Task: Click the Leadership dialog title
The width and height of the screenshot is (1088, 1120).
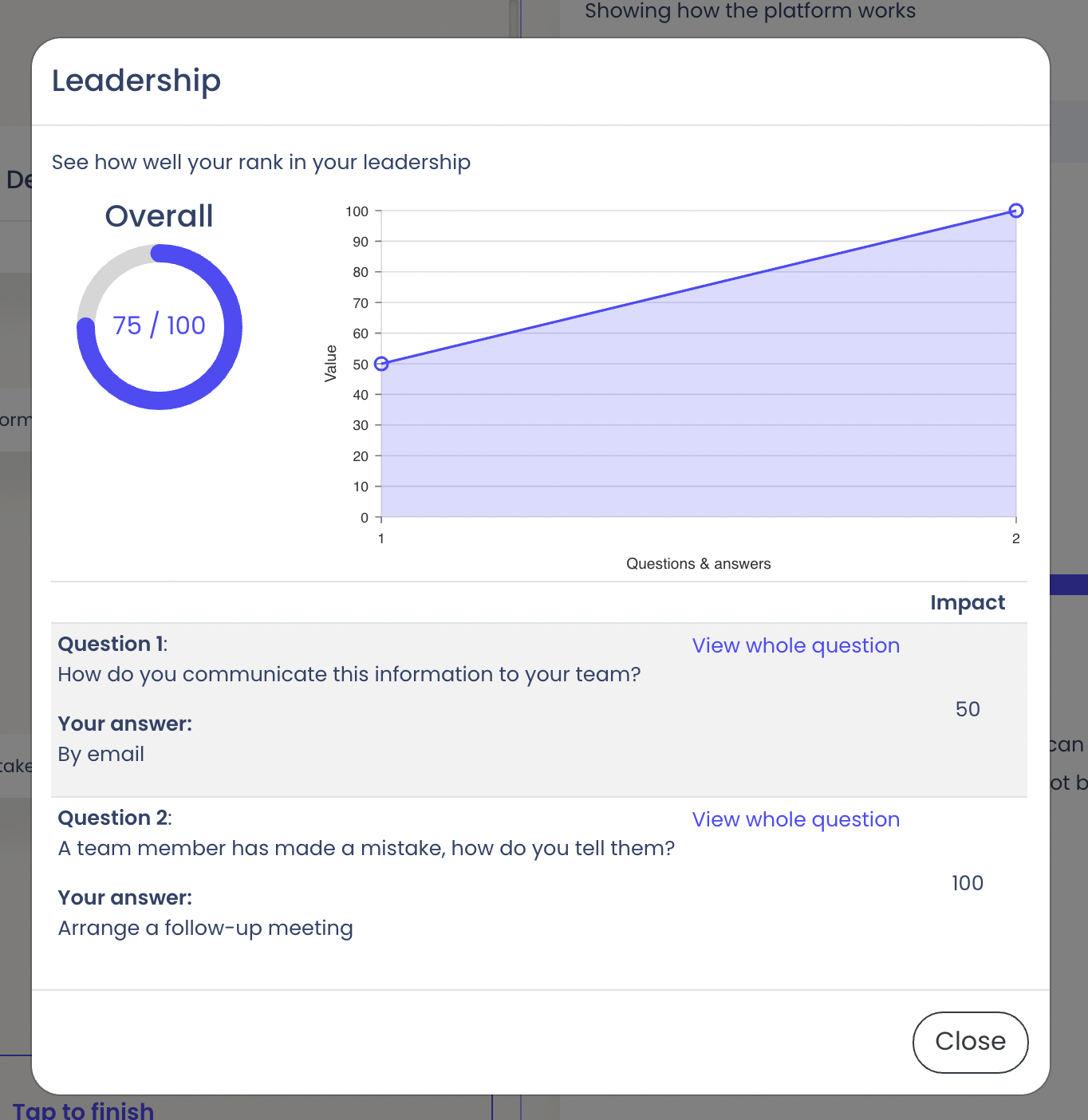Action: [x=136, y=81]
